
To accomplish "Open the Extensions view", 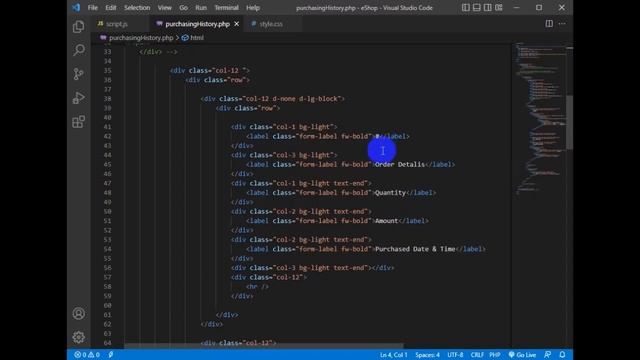I will [78, 122].
